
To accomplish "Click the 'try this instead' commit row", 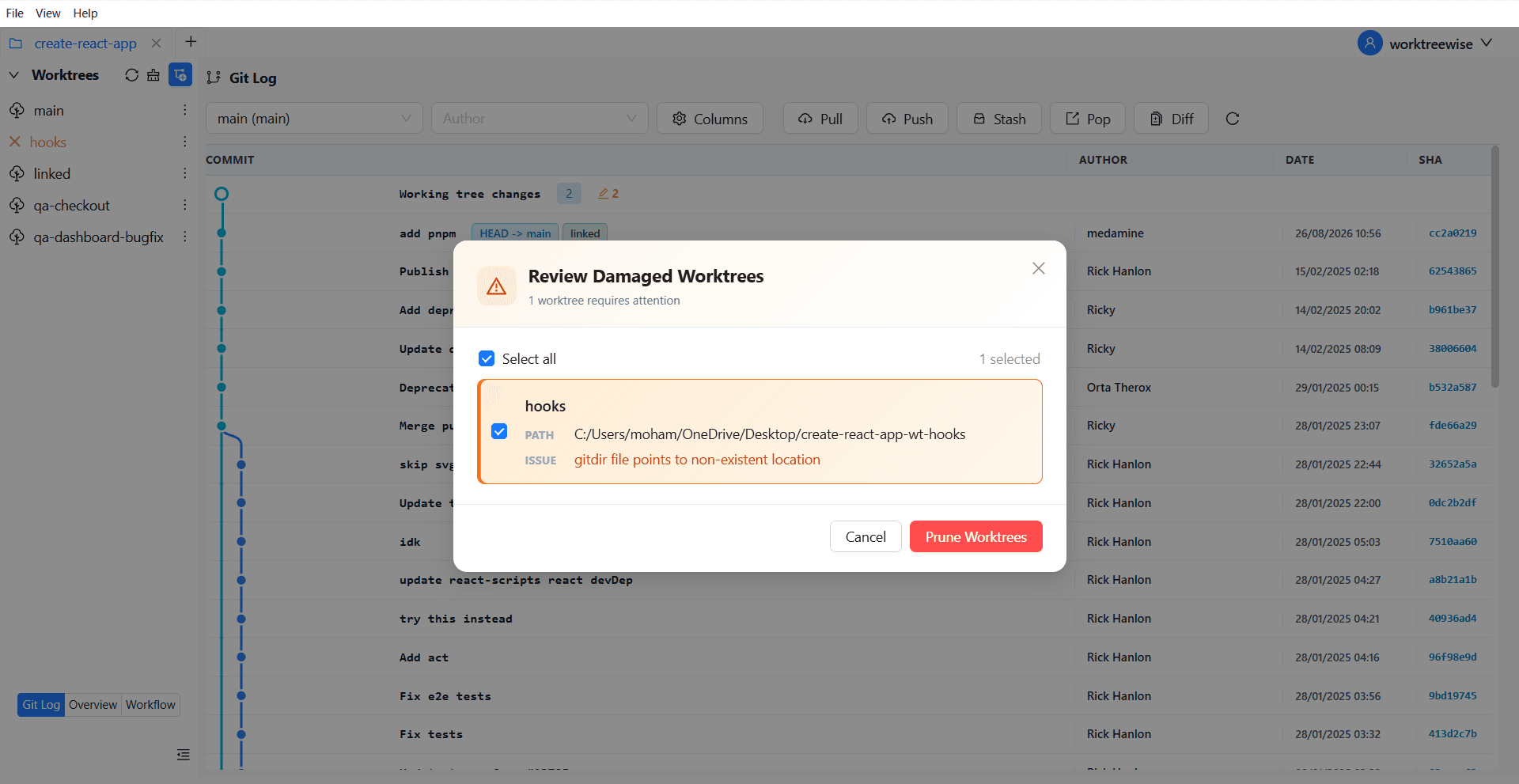I will click(x=848, y=619).
